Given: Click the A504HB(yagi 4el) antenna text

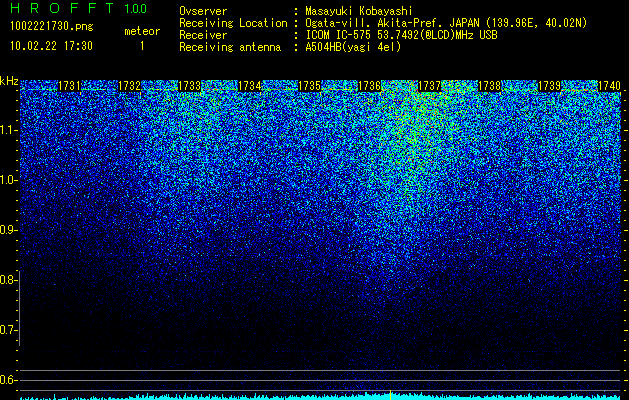Looking at the screenshot, I should click(353, 47).
